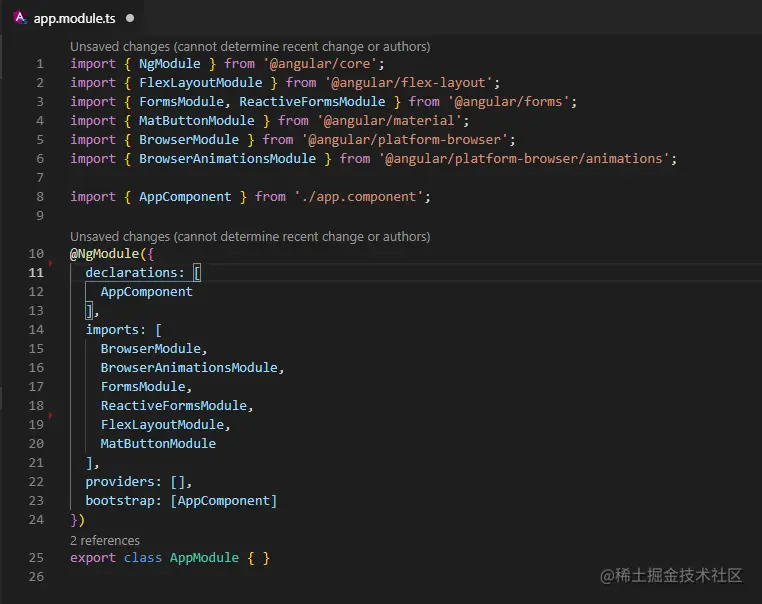Click 'AppComponent' on line 12

pyautogui.click(x=146, y=292)
